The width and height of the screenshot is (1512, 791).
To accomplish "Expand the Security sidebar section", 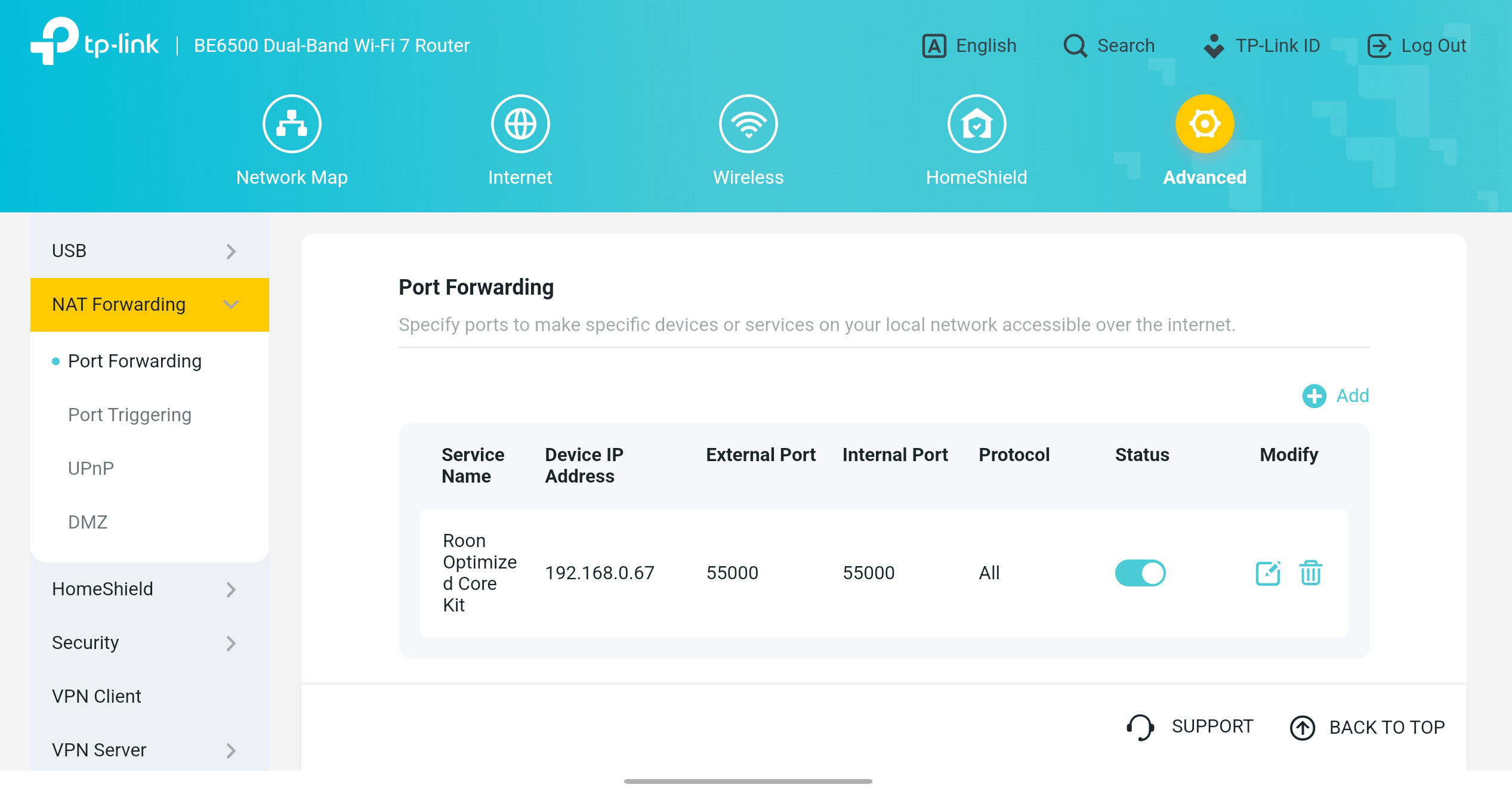I will pos(150,643).
